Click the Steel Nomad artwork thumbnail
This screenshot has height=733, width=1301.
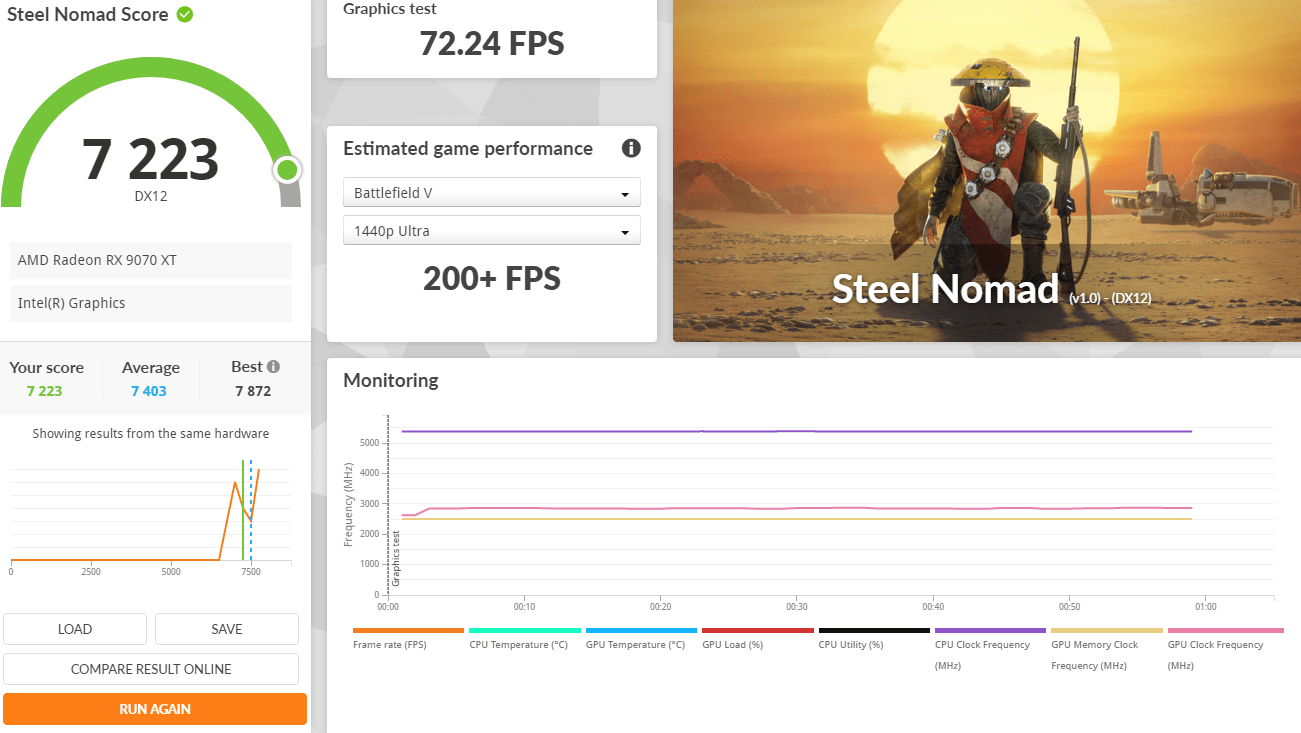986,170
